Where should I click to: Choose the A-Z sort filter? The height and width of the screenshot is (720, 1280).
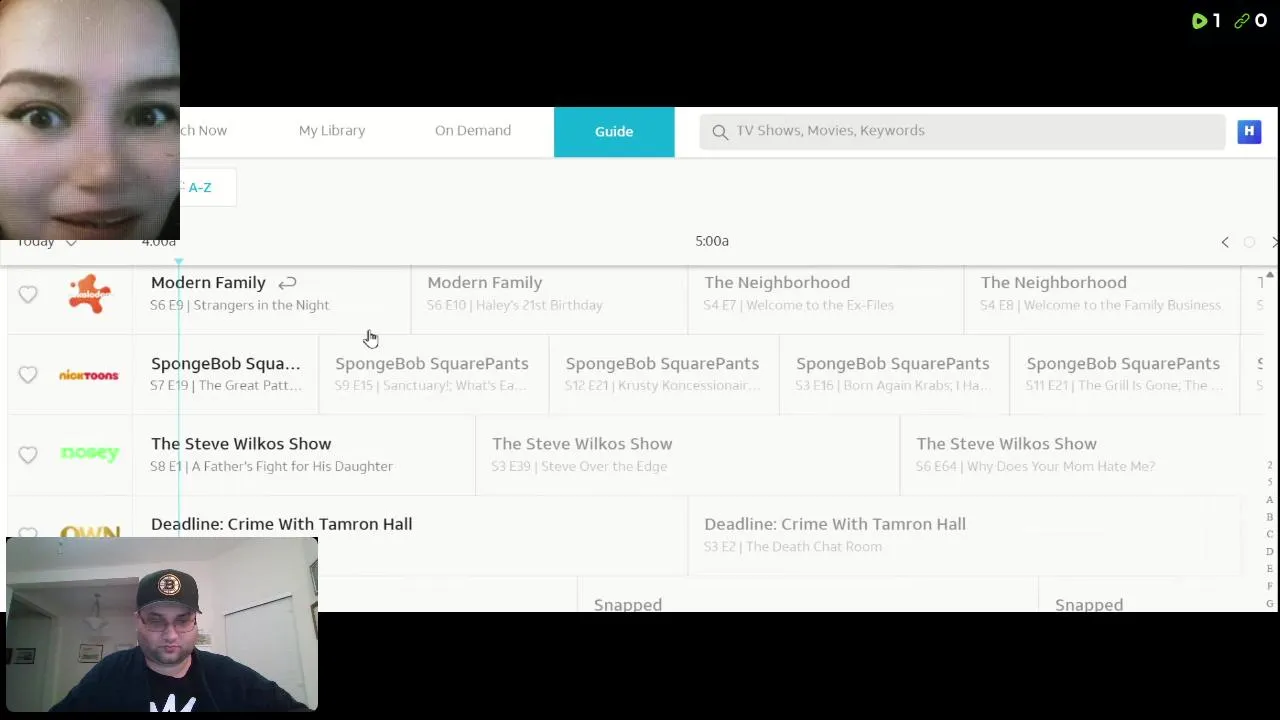(200, 187)
